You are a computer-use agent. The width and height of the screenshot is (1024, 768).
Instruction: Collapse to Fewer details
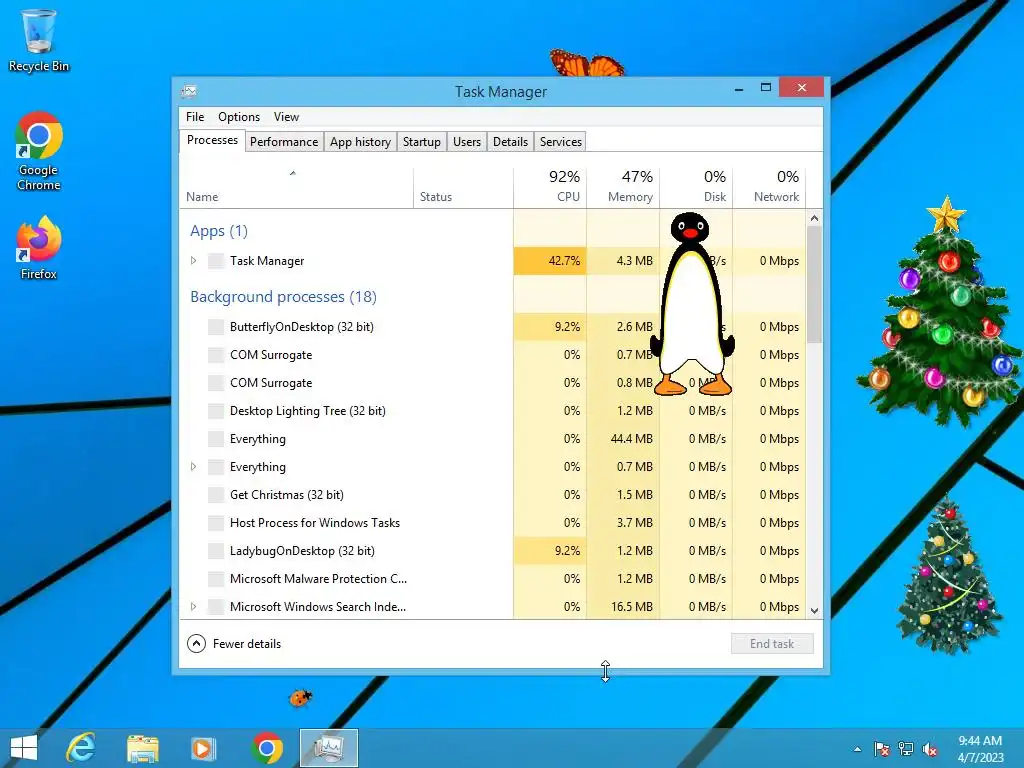click(x=234, y=644)
